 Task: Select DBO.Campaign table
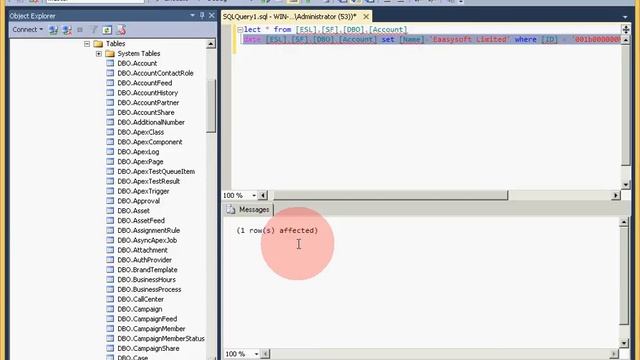pos(140,309)
